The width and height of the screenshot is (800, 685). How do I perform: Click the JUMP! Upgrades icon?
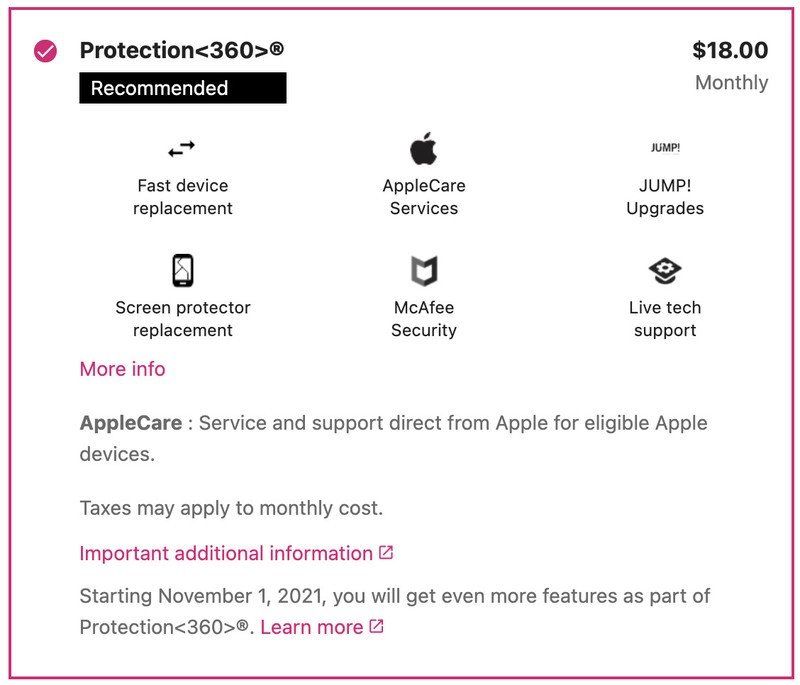[x=666, y=147]
